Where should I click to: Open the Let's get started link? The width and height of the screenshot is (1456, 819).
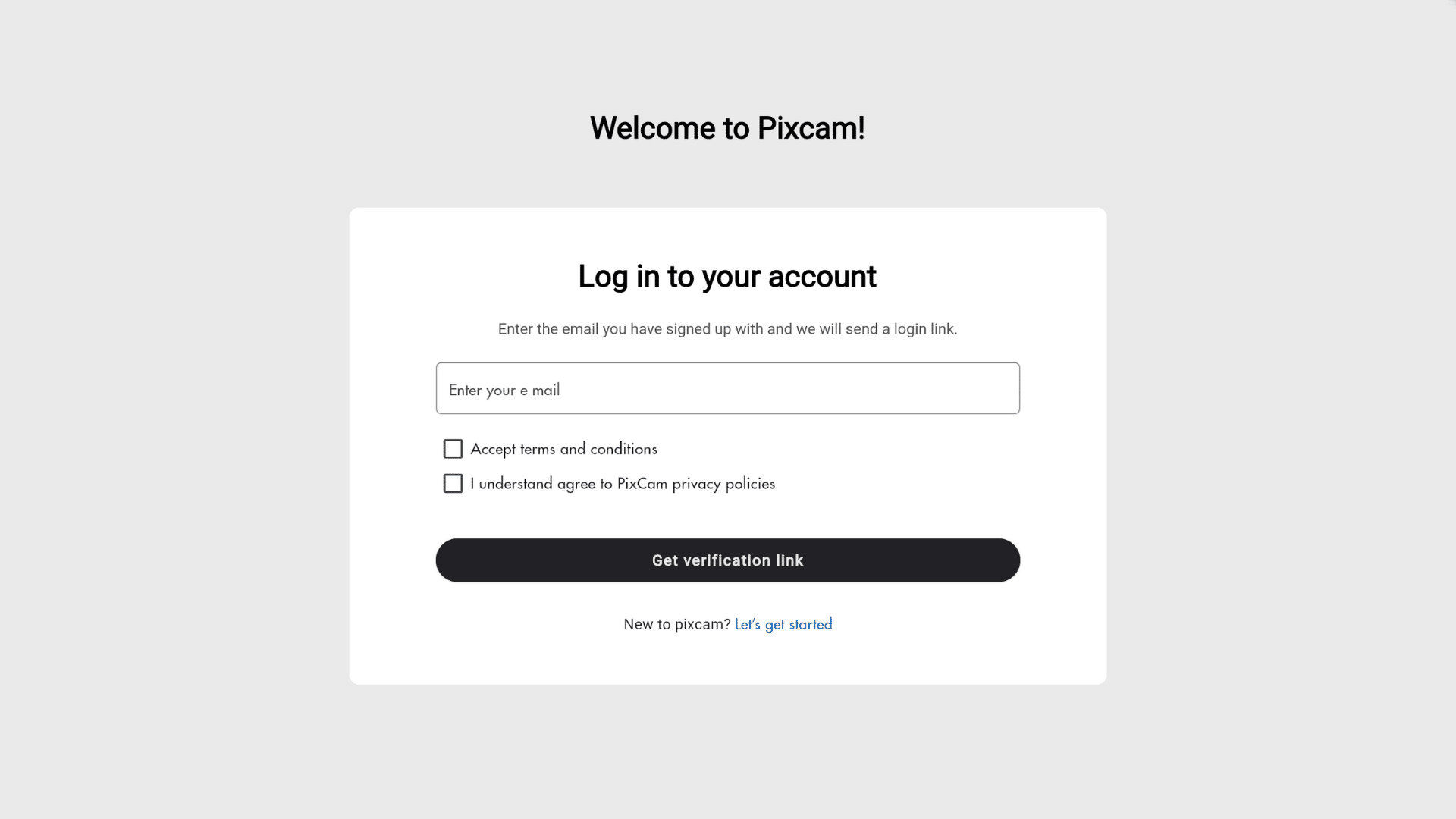click(x=783, y=624)
